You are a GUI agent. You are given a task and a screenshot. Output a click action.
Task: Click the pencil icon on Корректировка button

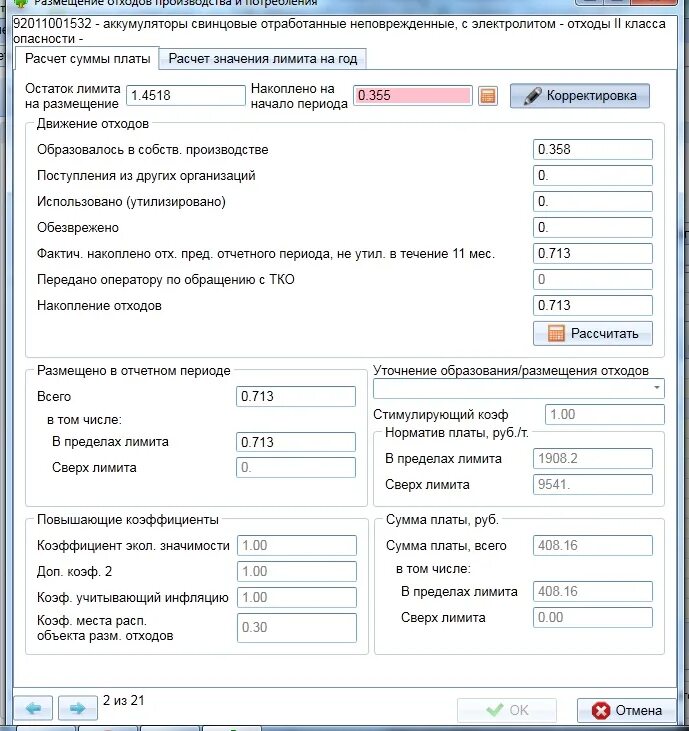532,96
